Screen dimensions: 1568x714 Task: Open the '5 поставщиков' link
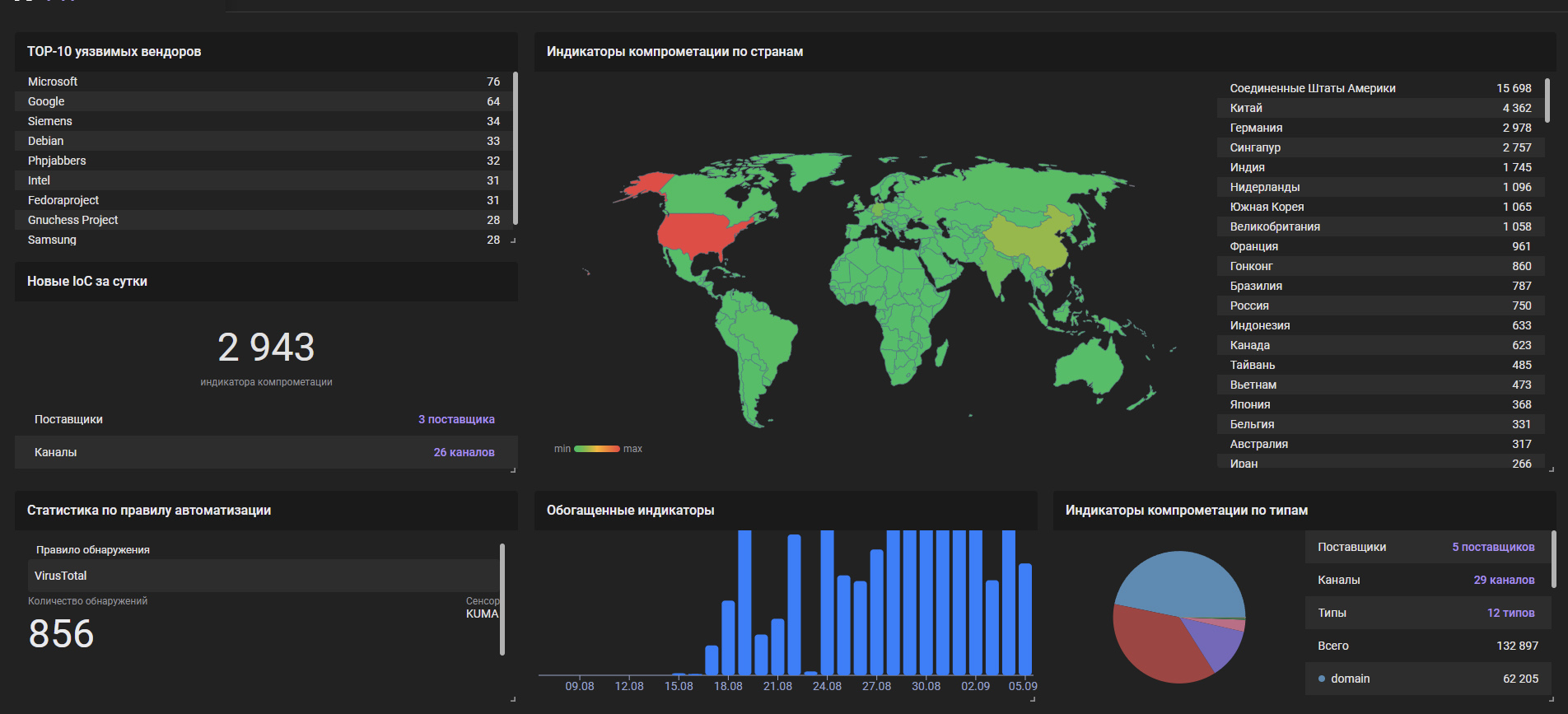tap(1493, 547)
